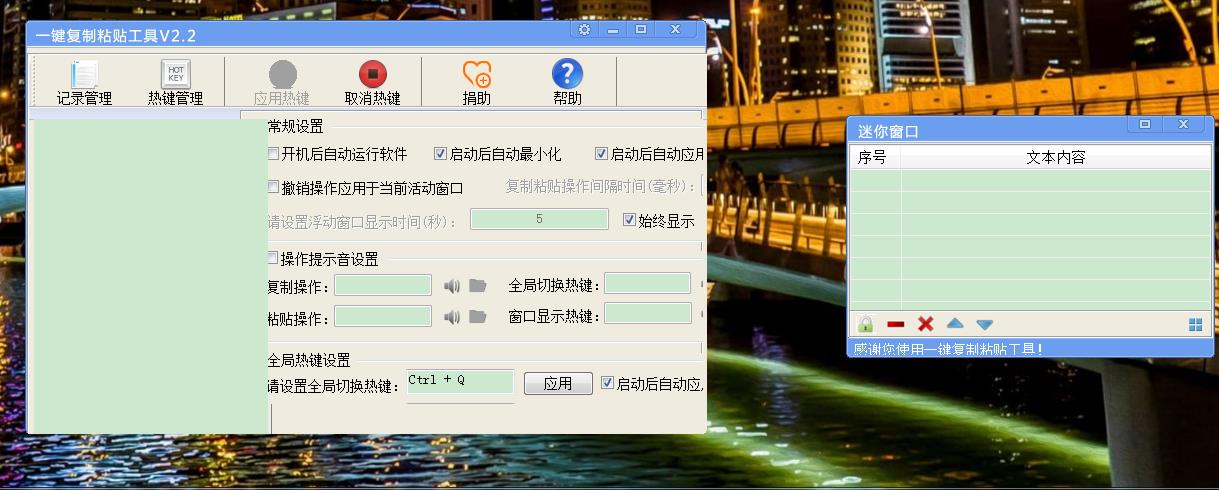Click the 感谢您使用一键复制粘贴工具 status text

click(x=947, y=349)
